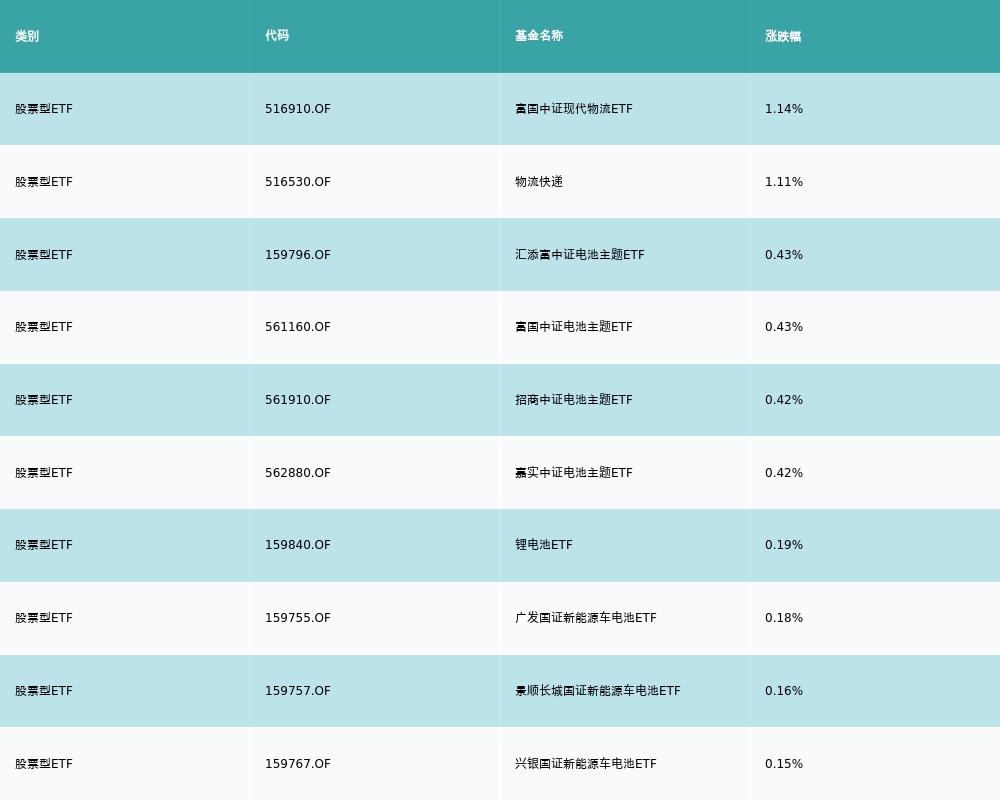Image resolution: width=1000 pixels, height=800 pixels.
Task: Click fund name 物流快递
Action: coord(539,182)
